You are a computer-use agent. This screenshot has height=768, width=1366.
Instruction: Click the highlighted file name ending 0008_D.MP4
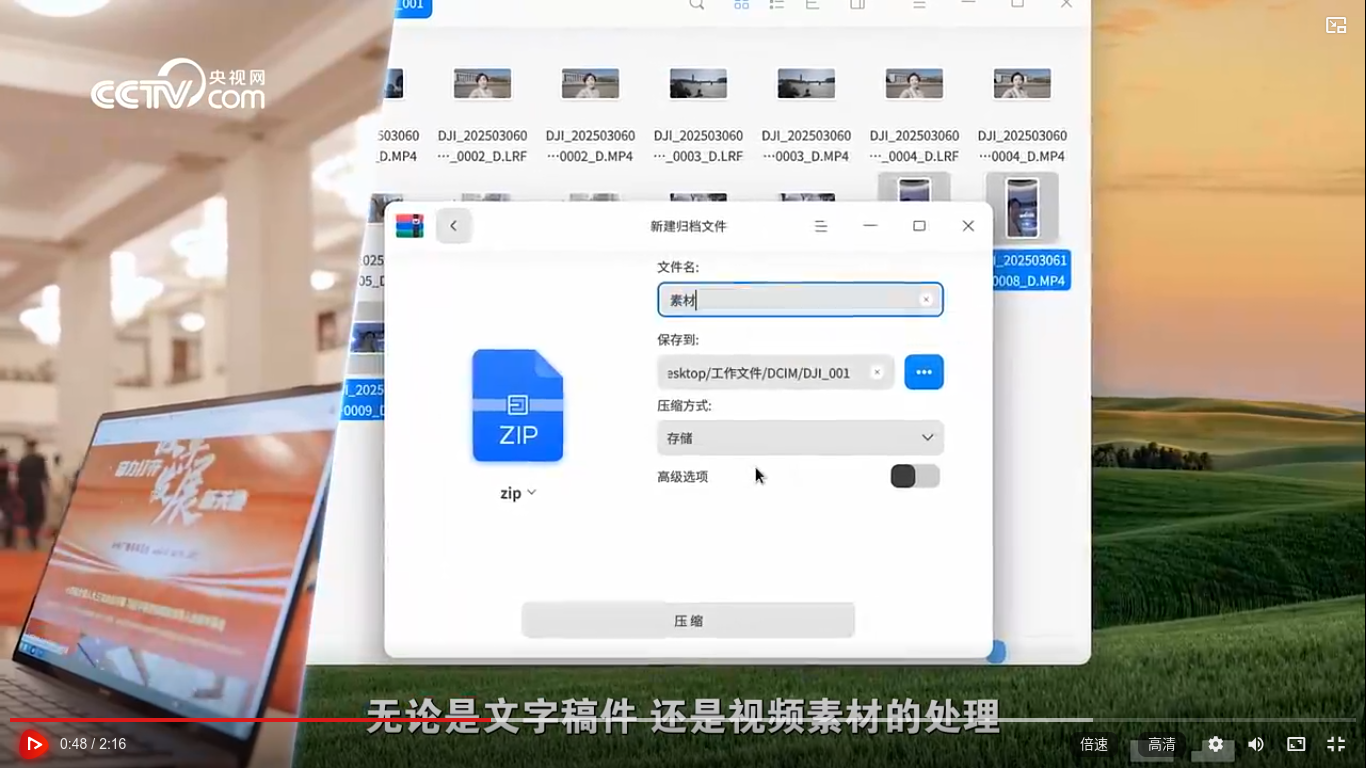1031,270
